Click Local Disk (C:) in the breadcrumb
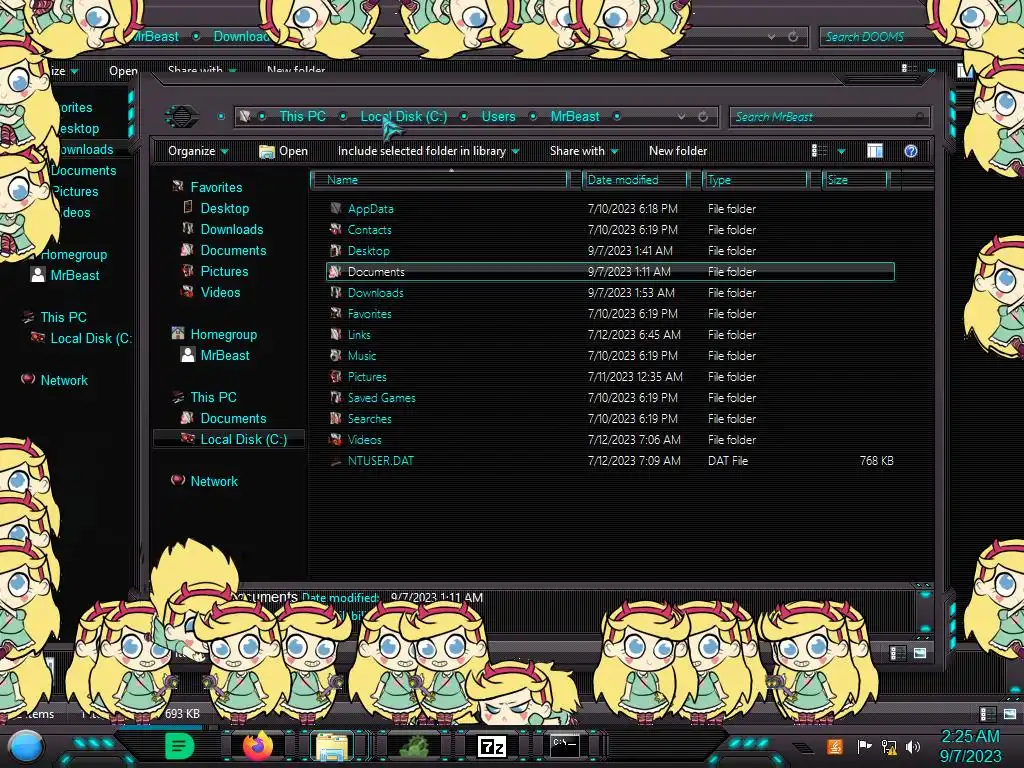The width and height of the screenshot is (1024, 768). click(x=404, y=116)
